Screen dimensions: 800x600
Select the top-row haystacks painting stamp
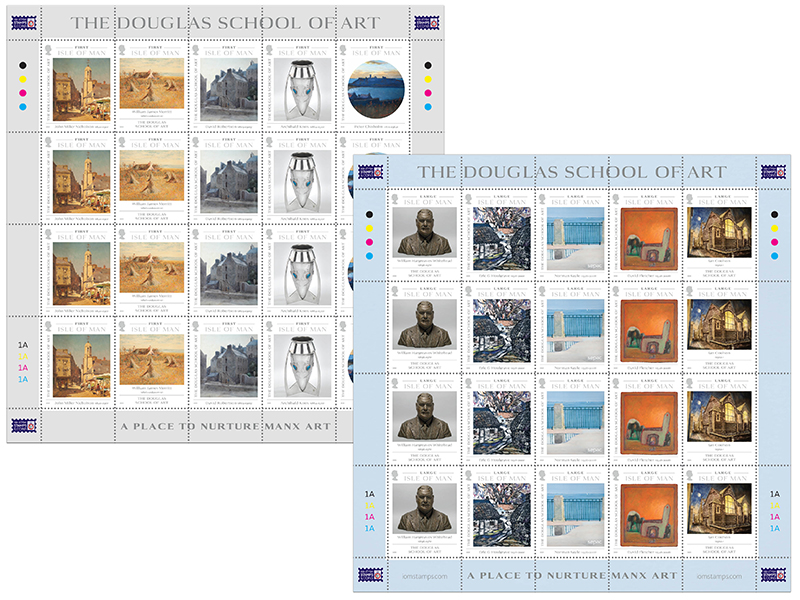click(x=152, y=86)
